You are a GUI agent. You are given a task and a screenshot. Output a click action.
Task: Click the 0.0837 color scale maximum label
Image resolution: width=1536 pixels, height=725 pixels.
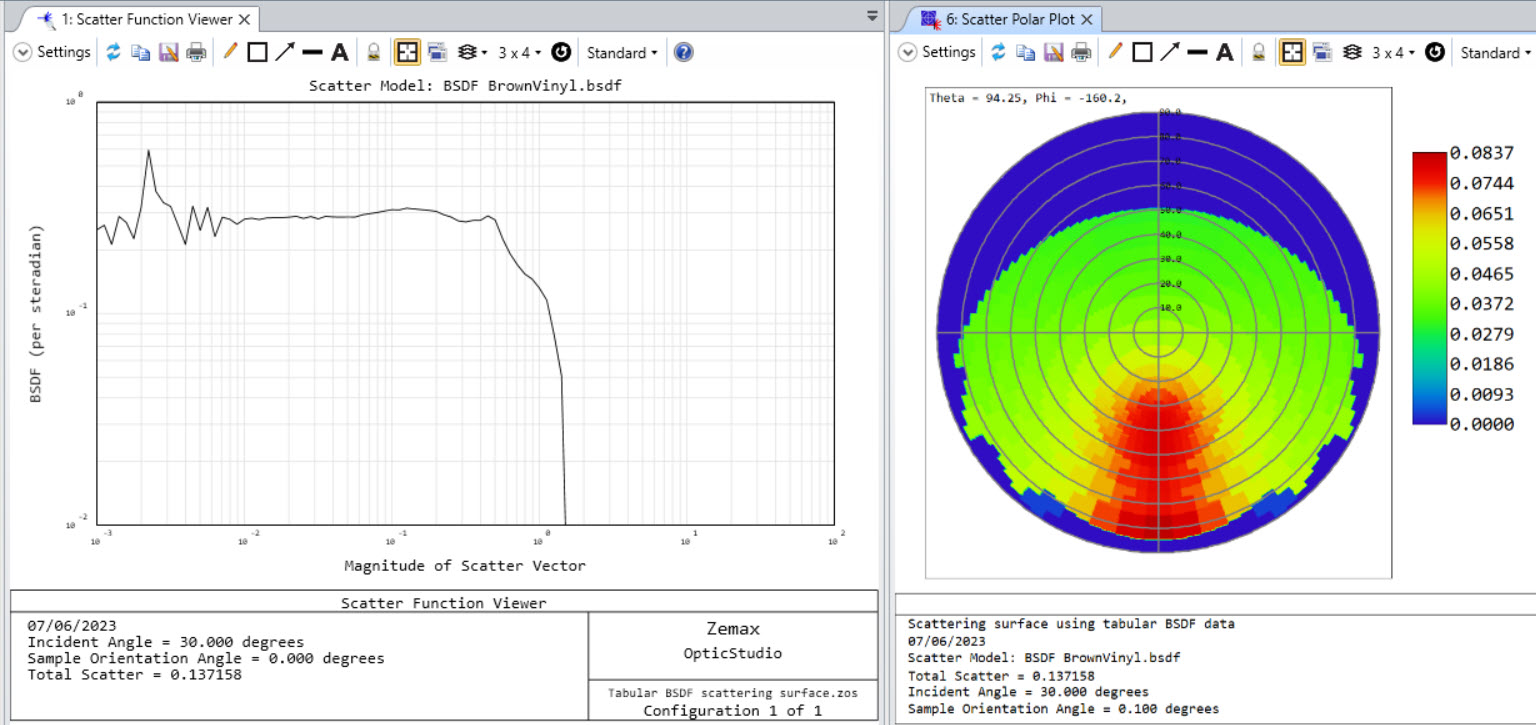1484,153
